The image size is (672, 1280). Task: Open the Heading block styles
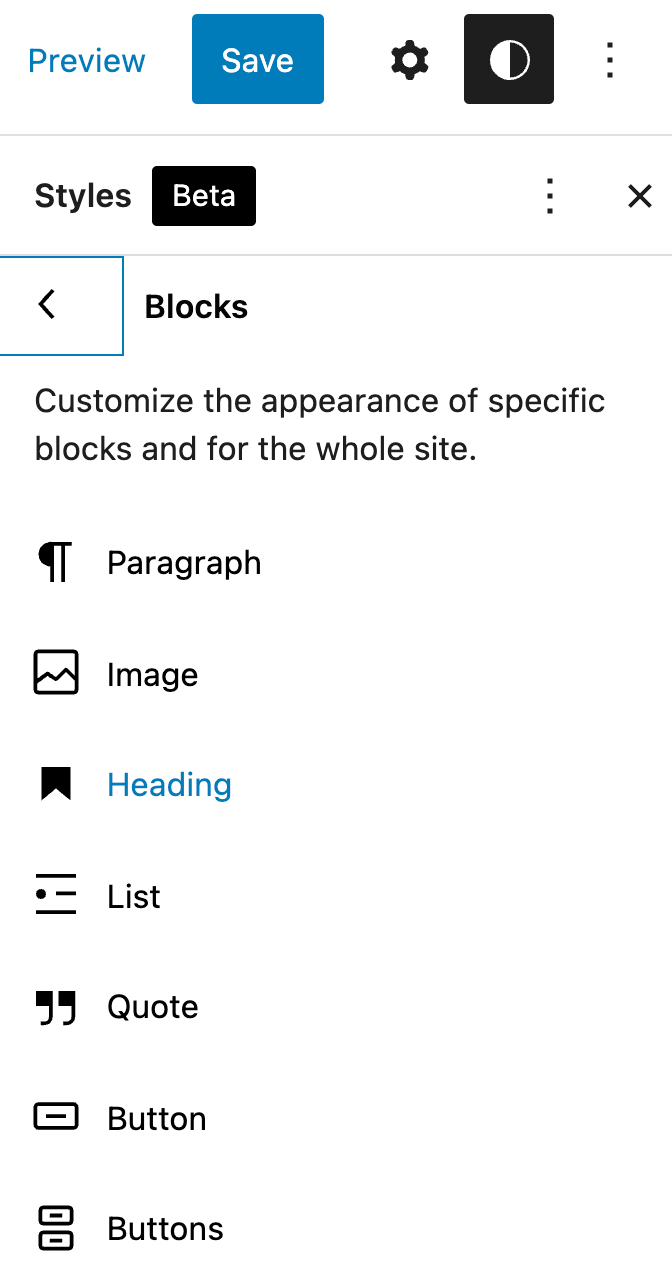pyautogui.click(x=169, y=785)
